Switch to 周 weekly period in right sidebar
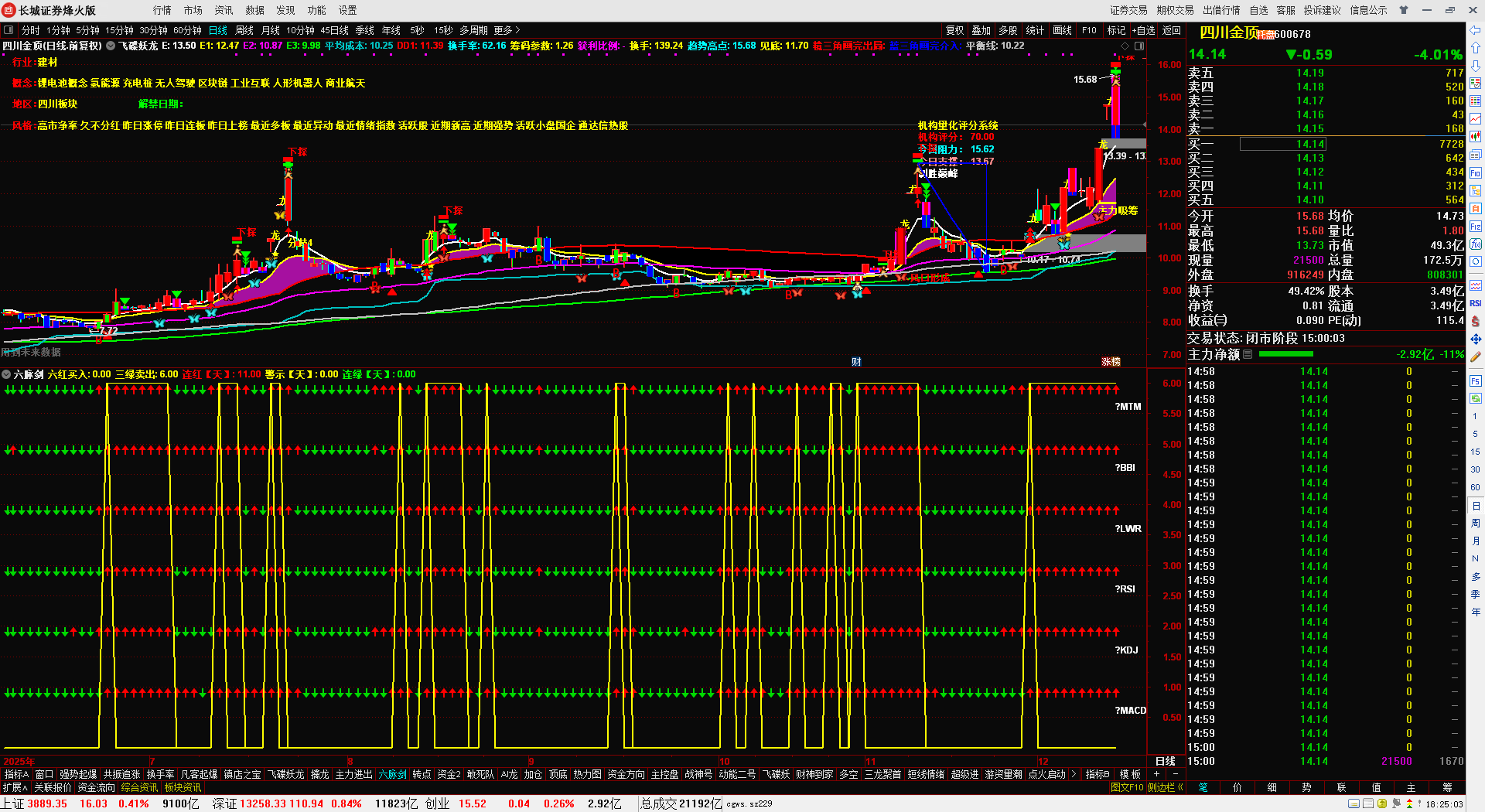Screen dimensions: 1485x812 click(x=1476, y=524)
